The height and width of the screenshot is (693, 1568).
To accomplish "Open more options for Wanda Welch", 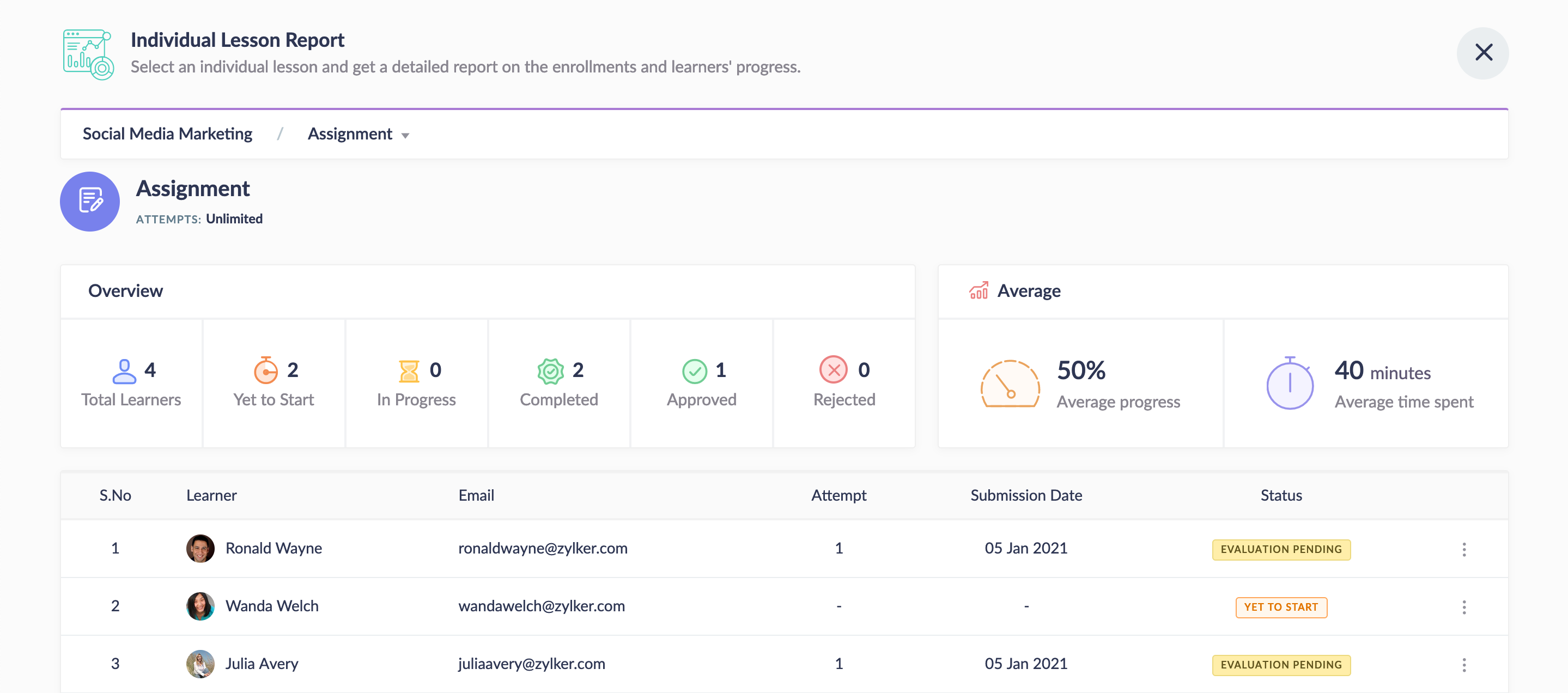I will pos(1463,606).
